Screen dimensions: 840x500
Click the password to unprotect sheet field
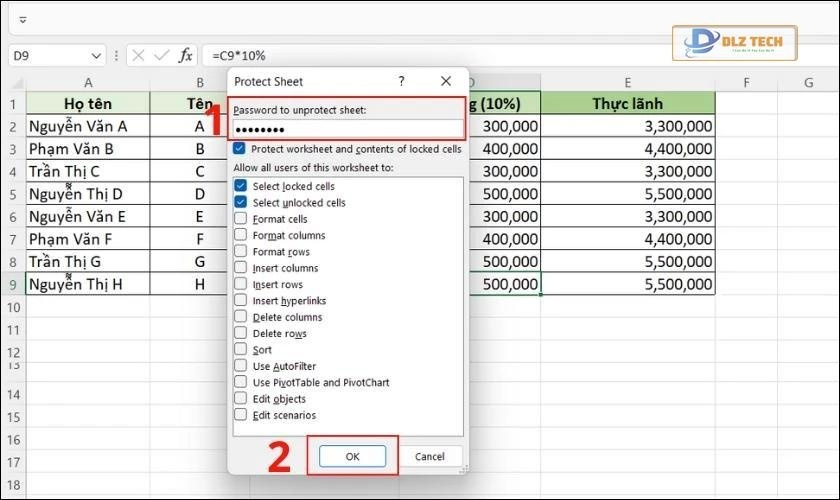[347, 129]
